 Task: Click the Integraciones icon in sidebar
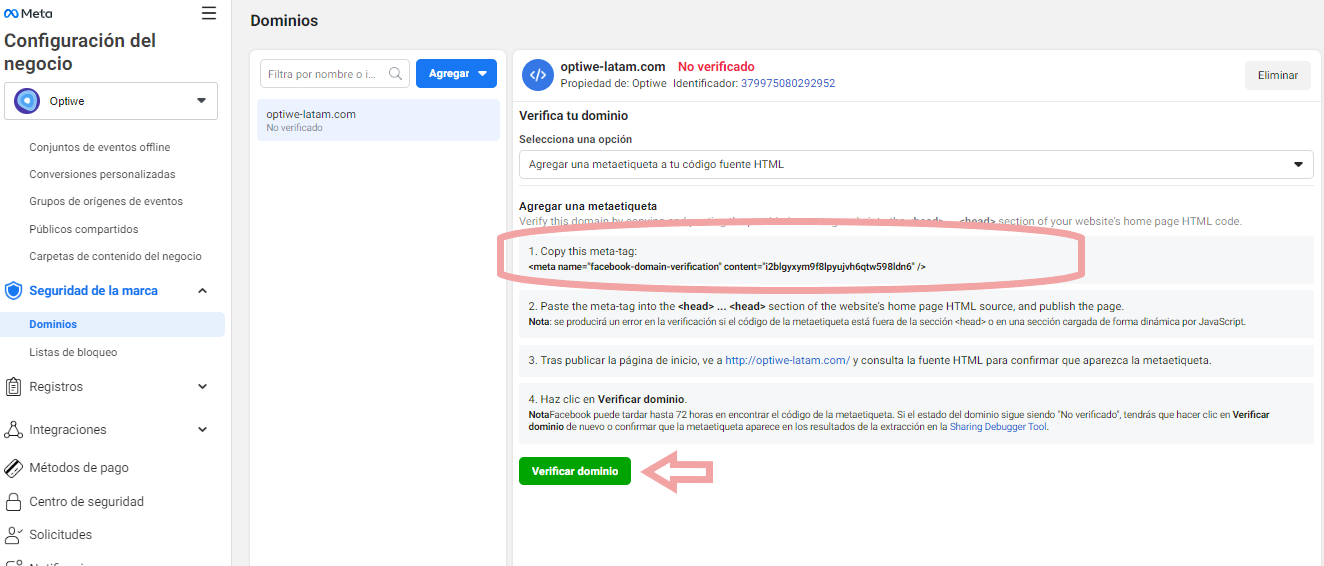pyautogui.click(x=13, y=430)
